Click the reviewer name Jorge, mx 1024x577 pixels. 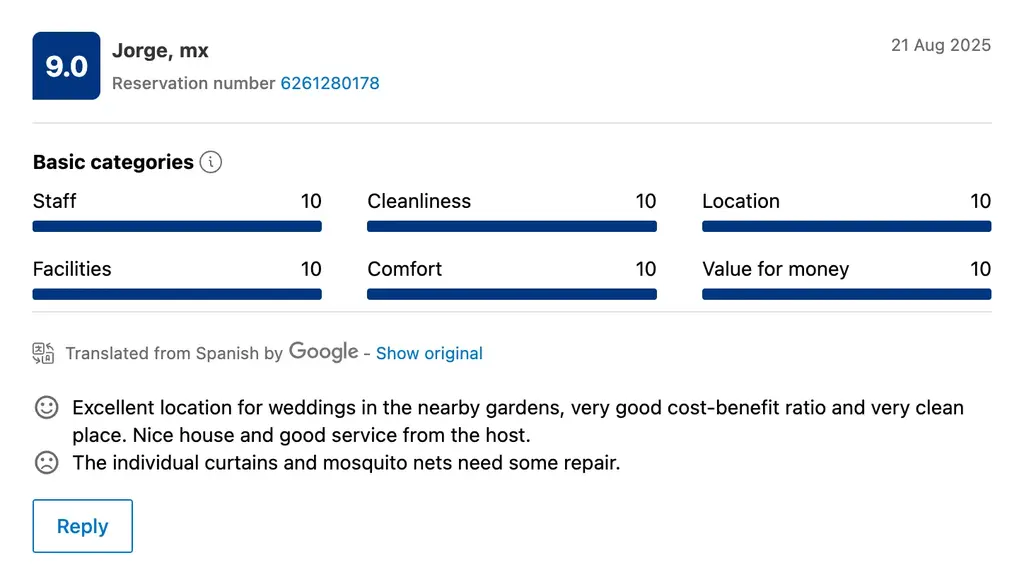[x=160, y=51]
